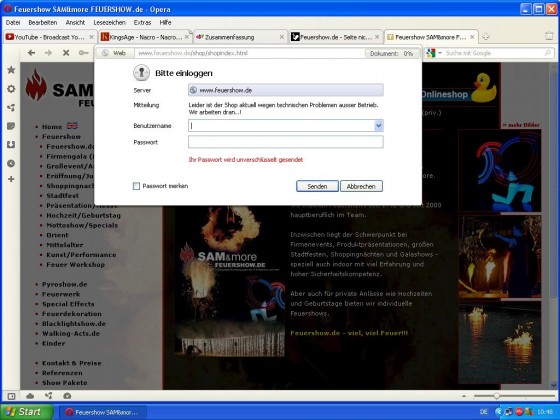Adjust the page zoom slider handle
Image resolution: width=560 pixels, height=420 pixels.
click(496, 396)
